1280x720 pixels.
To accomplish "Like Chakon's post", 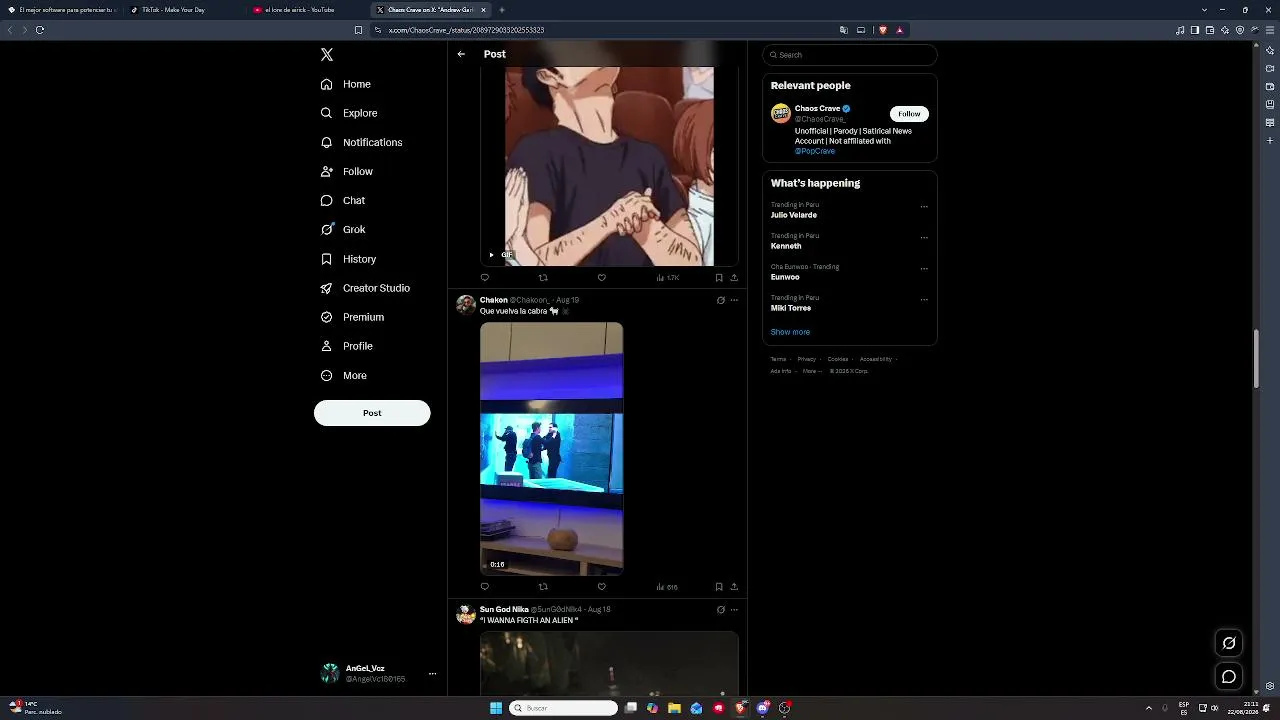I will (x=601, y=587).
